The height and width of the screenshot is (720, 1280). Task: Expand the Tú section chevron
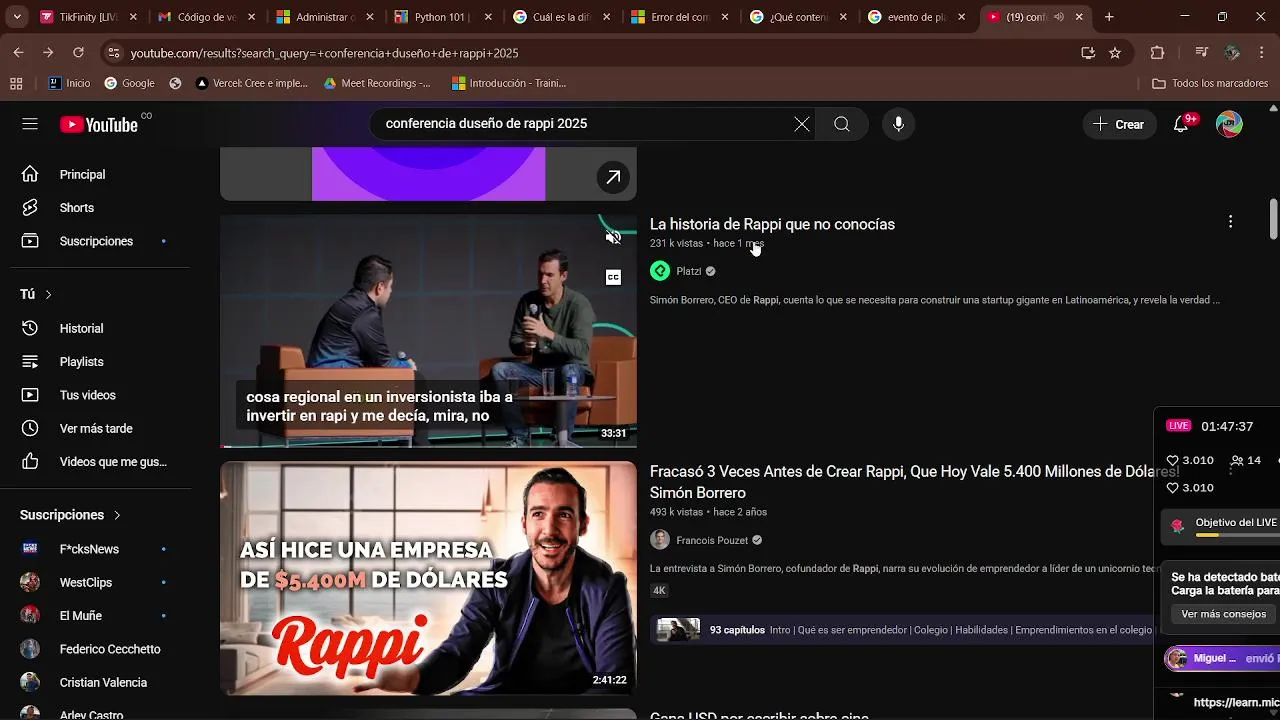pos(48,294)
